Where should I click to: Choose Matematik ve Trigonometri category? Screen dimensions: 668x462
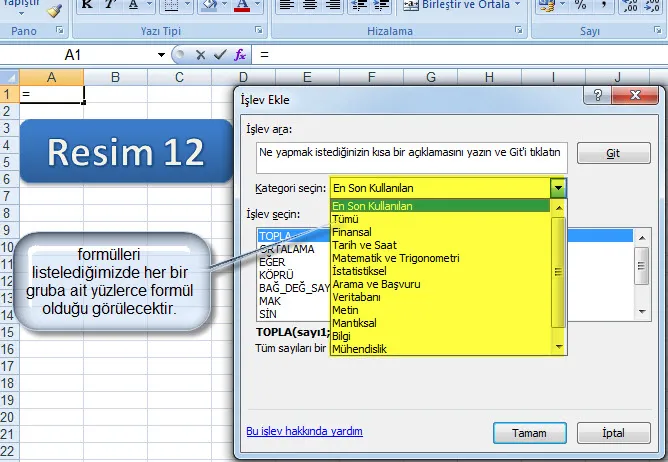click(x=395, y=258)
